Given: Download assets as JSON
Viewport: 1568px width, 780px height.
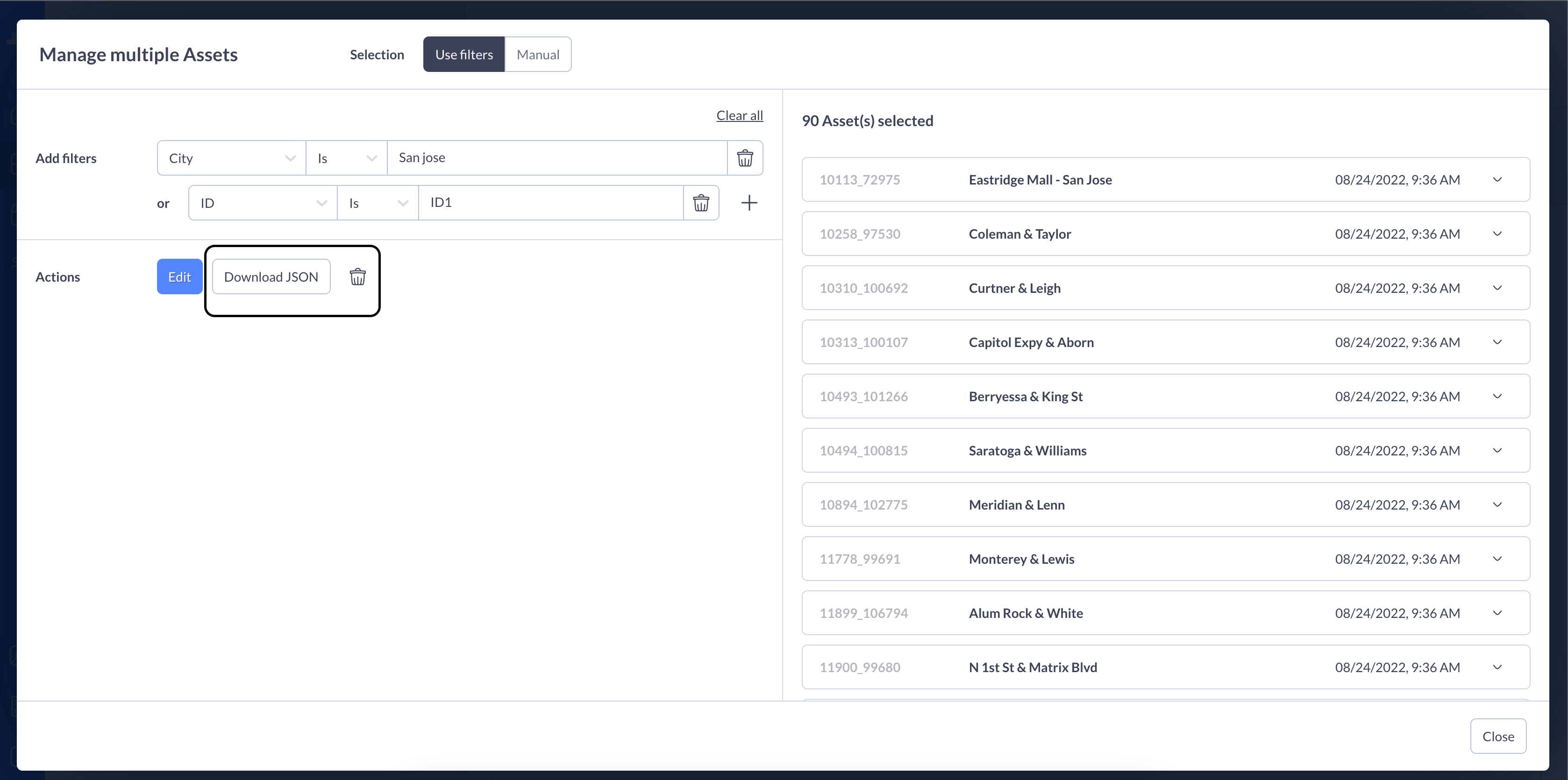Looking at the screenshot, I should pyautogui.click(x=271, y=277).
